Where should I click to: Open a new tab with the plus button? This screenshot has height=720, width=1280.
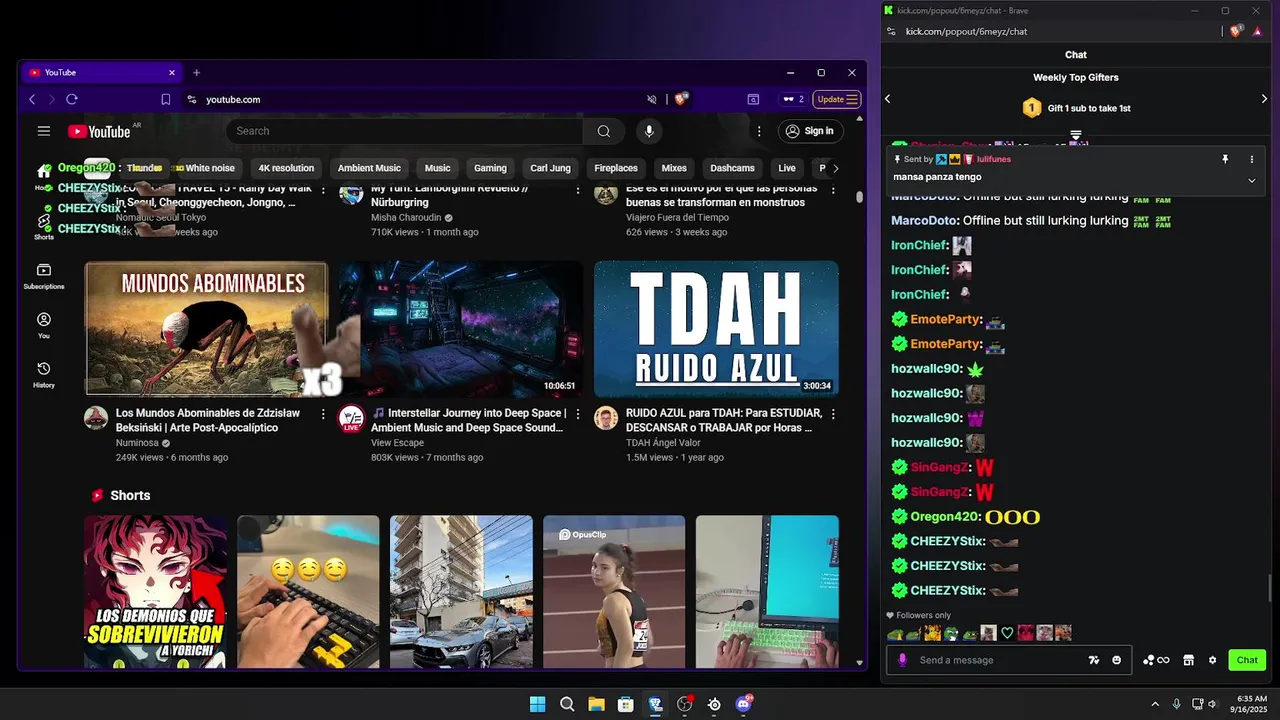(197, 72)
